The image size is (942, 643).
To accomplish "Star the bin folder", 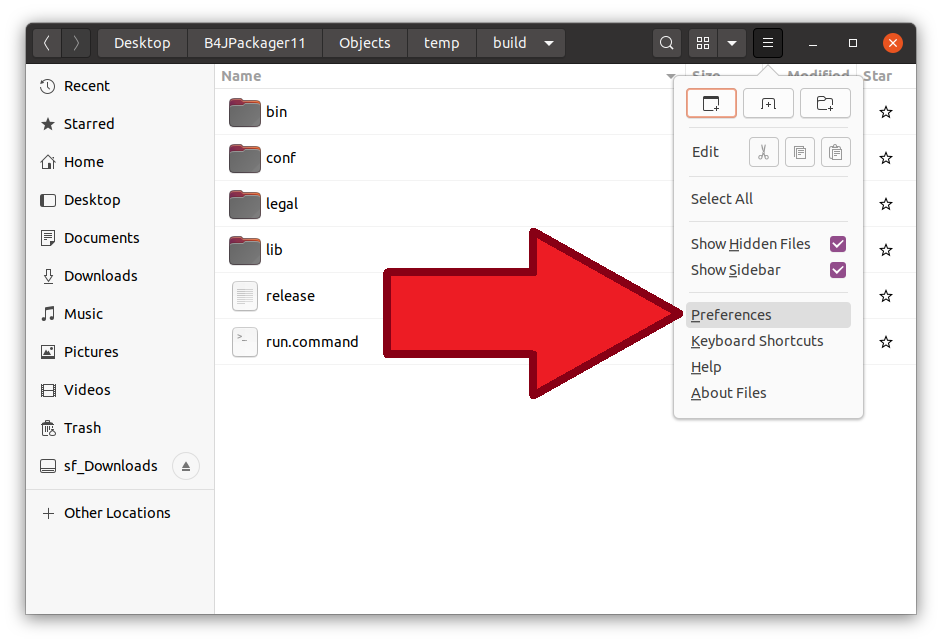I will coord(886,112).
